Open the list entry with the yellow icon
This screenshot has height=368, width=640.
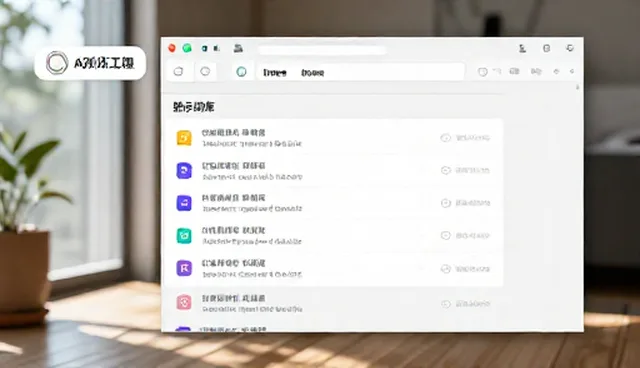click(334, 138)
